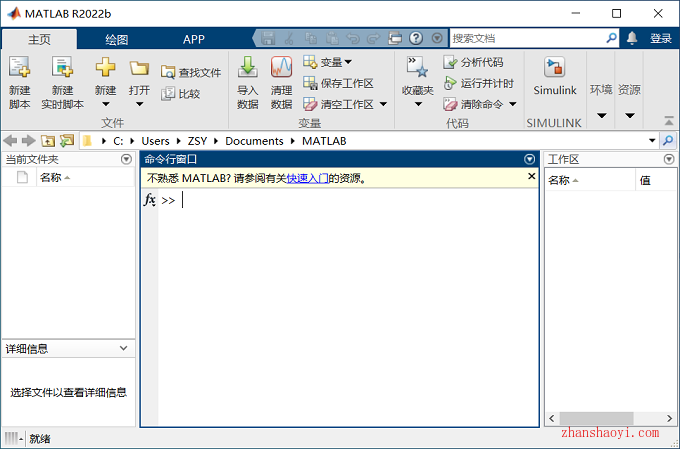Switch to the APP tab
This screenshot has height=449, width=680.
click(x=193, y=39)
